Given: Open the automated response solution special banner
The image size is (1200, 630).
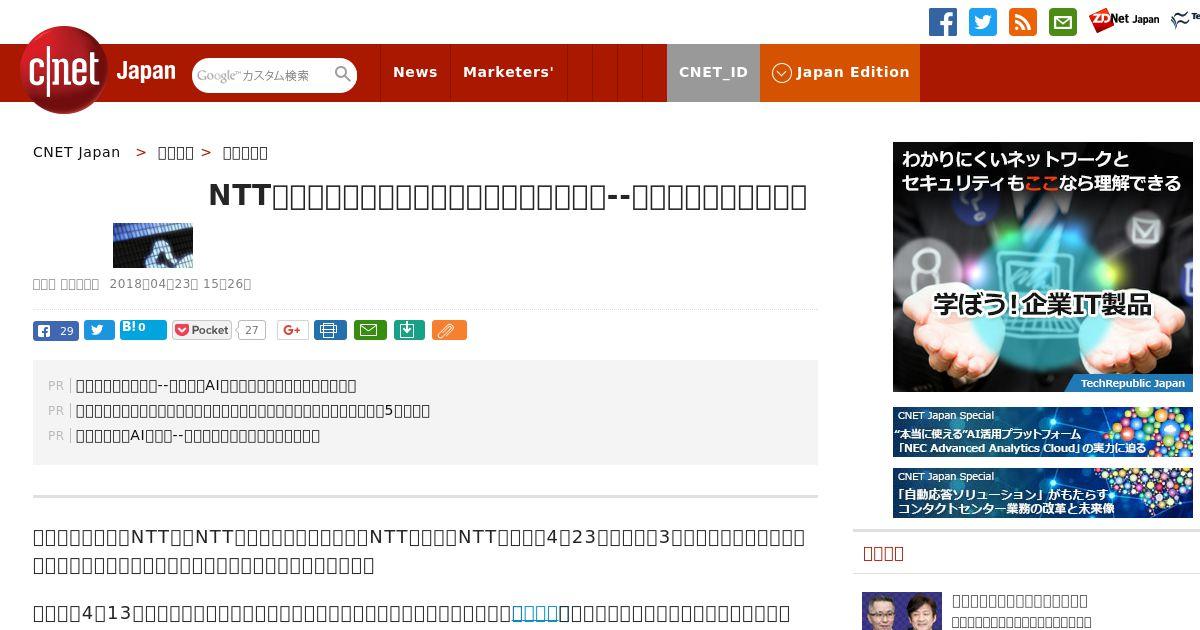Looking at the screenshot, I should [x=1043, y=493].
